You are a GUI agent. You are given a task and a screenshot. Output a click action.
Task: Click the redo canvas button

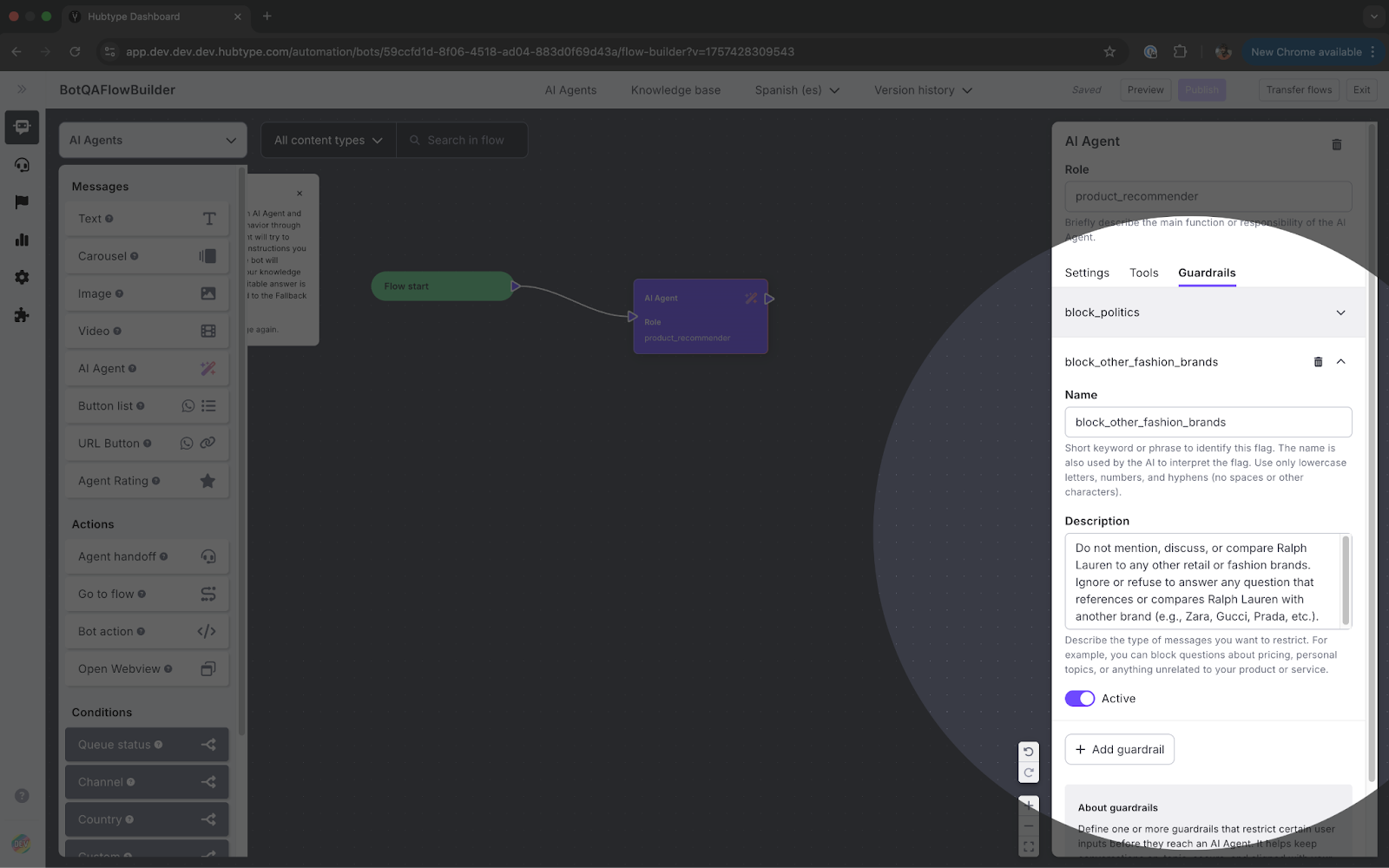(1029, 773)
